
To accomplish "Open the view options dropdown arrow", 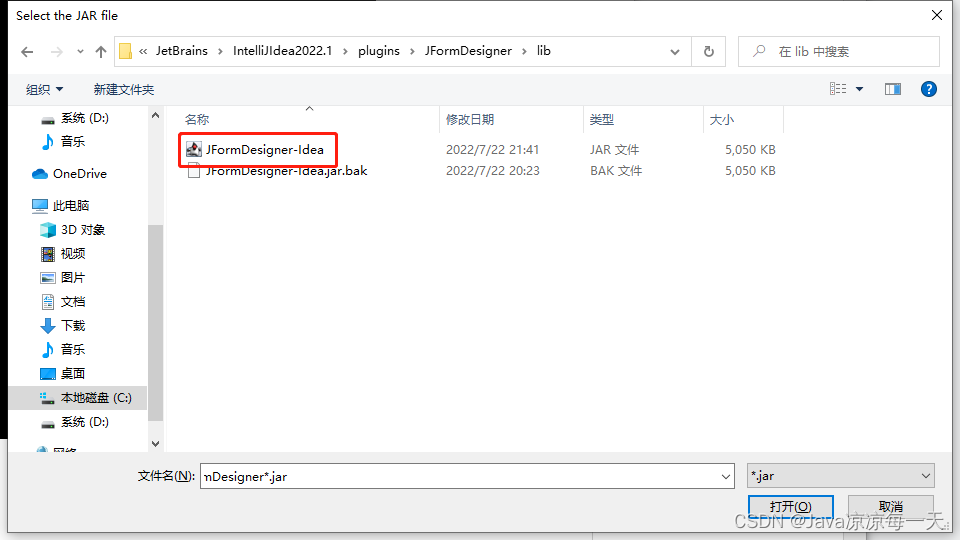I will click(x=860, y=89).
